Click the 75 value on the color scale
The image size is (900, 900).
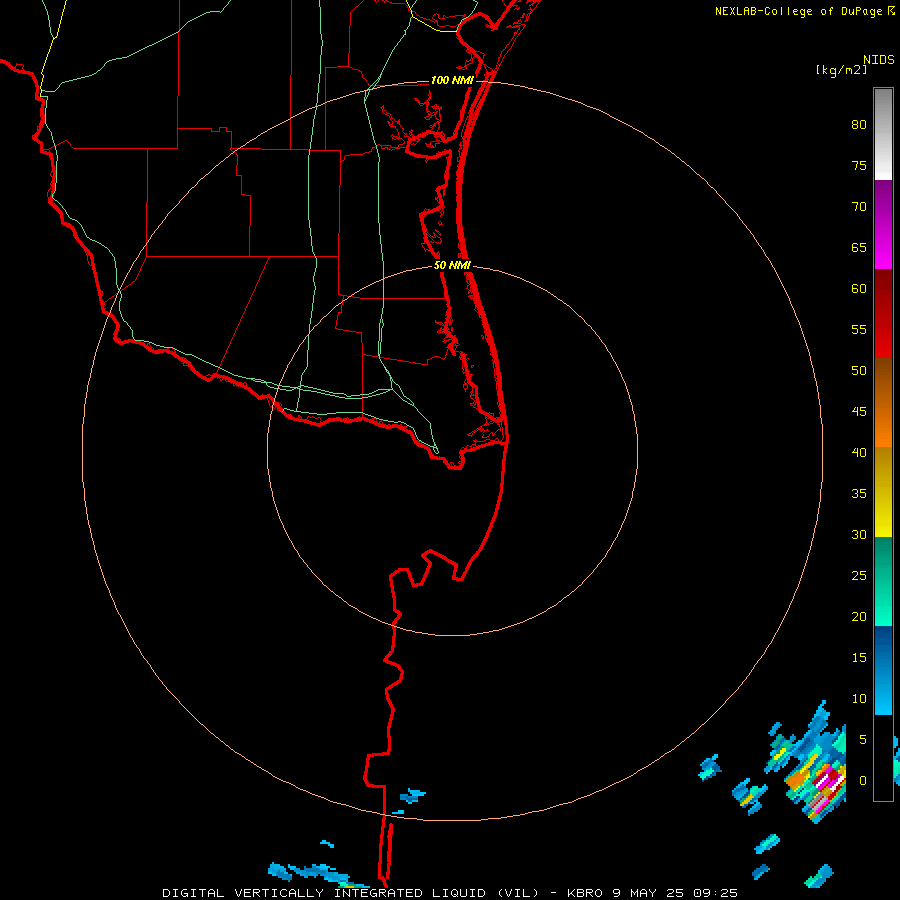pyautogui.click(x=859, y=165)
